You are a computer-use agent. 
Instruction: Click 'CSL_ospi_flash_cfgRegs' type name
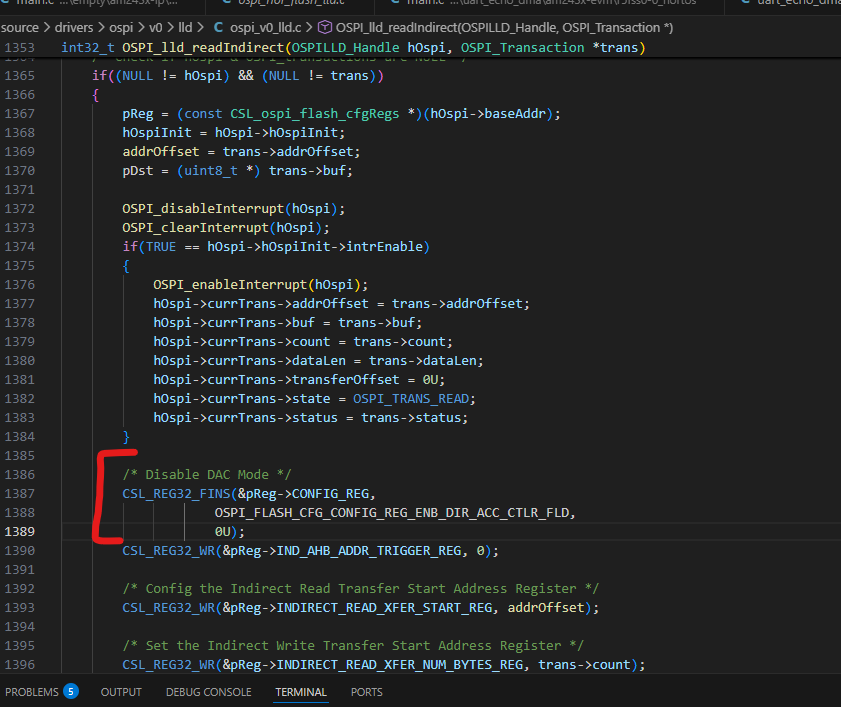315,114
